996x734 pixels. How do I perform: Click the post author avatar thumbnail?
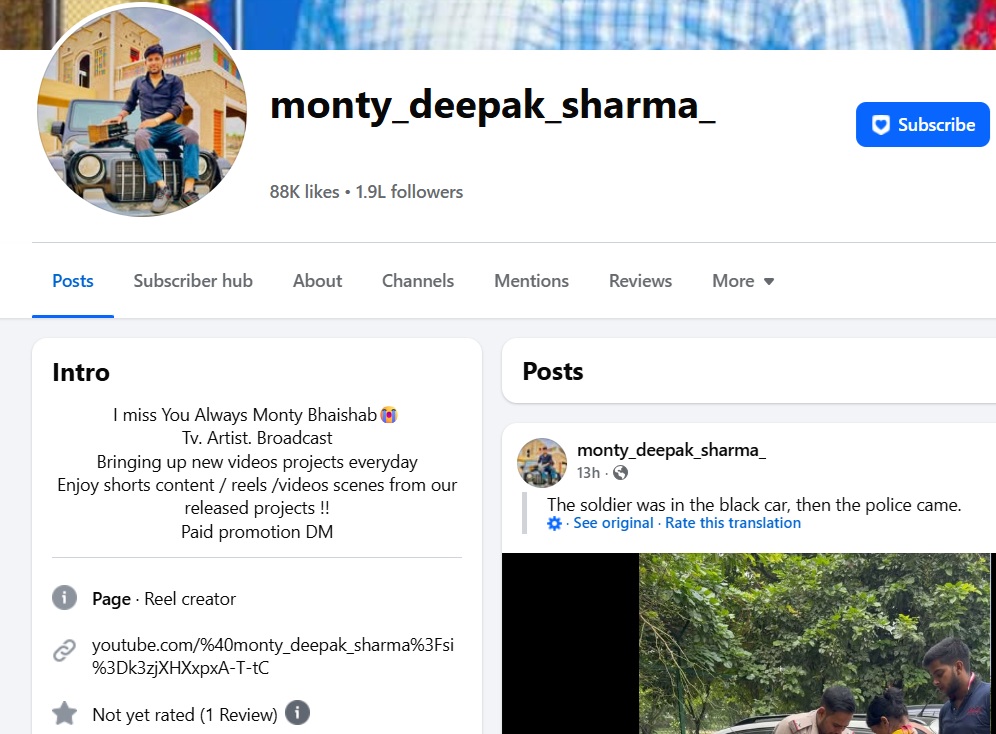pos(542,462)
